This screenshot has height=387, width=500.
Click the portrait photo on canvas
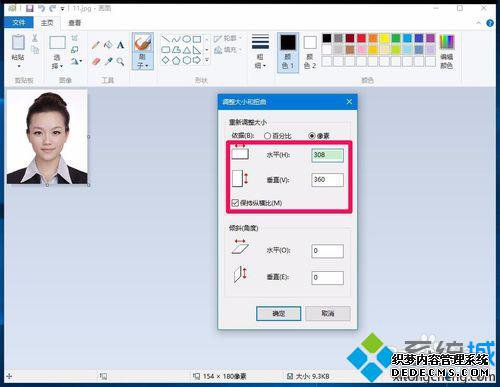[x=47, y=137]
